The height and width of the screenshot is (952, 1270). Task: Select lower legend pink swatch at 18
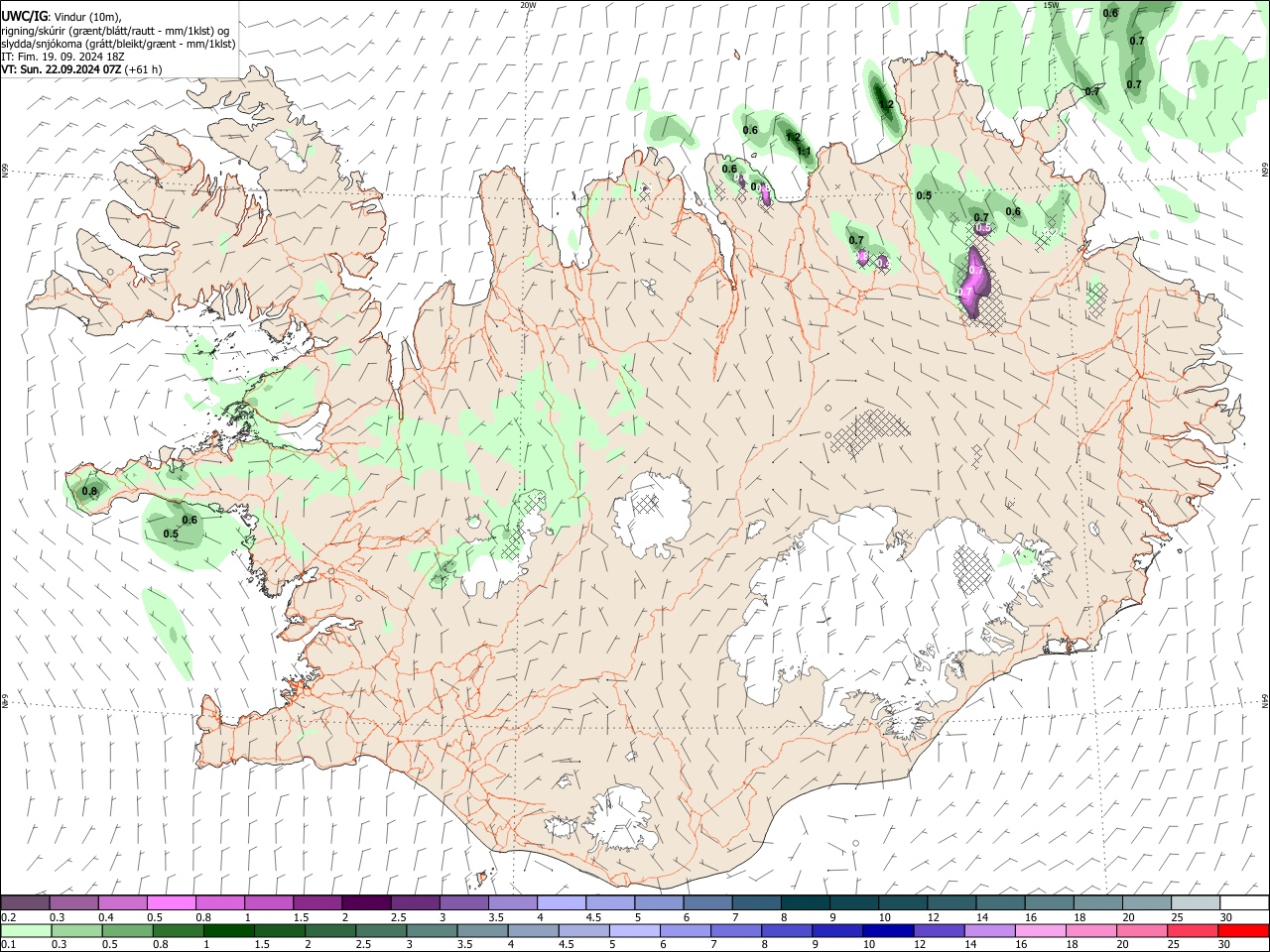tap(1091, 930)
